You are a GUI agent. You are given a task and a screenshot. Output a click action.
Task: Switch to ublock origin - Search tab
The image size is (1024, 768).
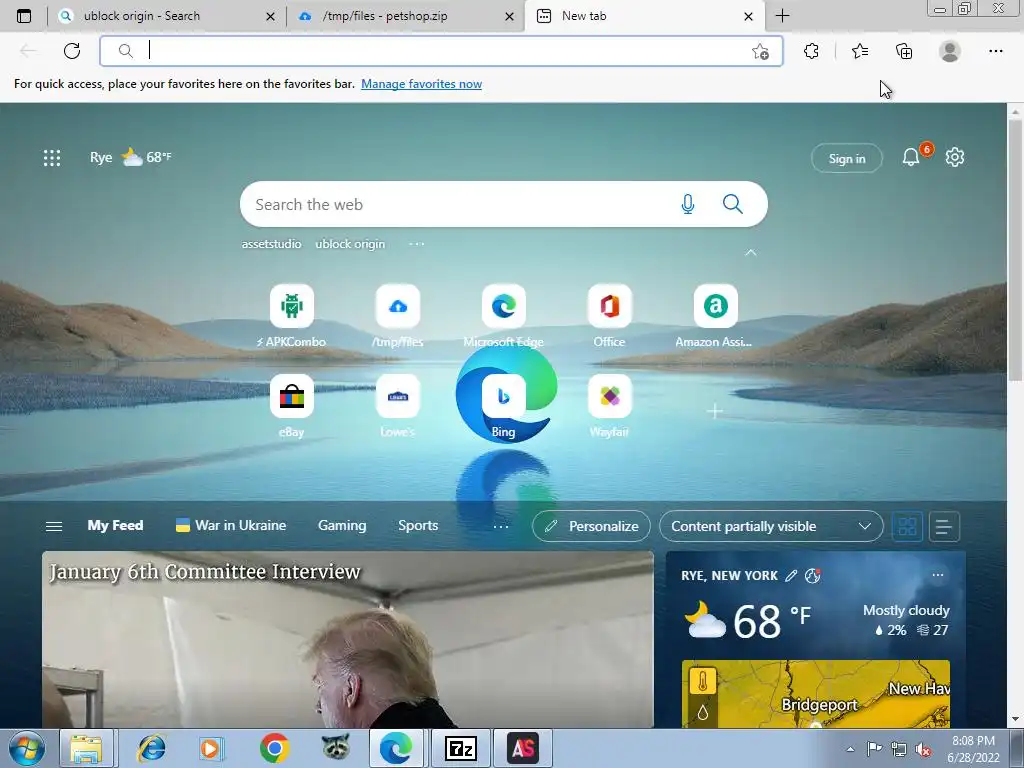(166, 16)
